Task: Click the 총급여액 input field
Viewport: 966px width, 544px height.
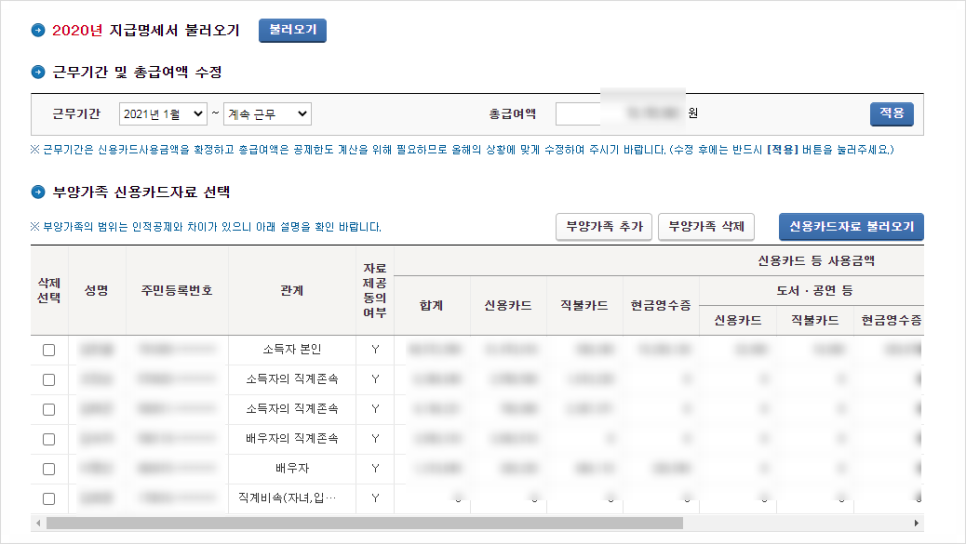Action: point(620,114)
